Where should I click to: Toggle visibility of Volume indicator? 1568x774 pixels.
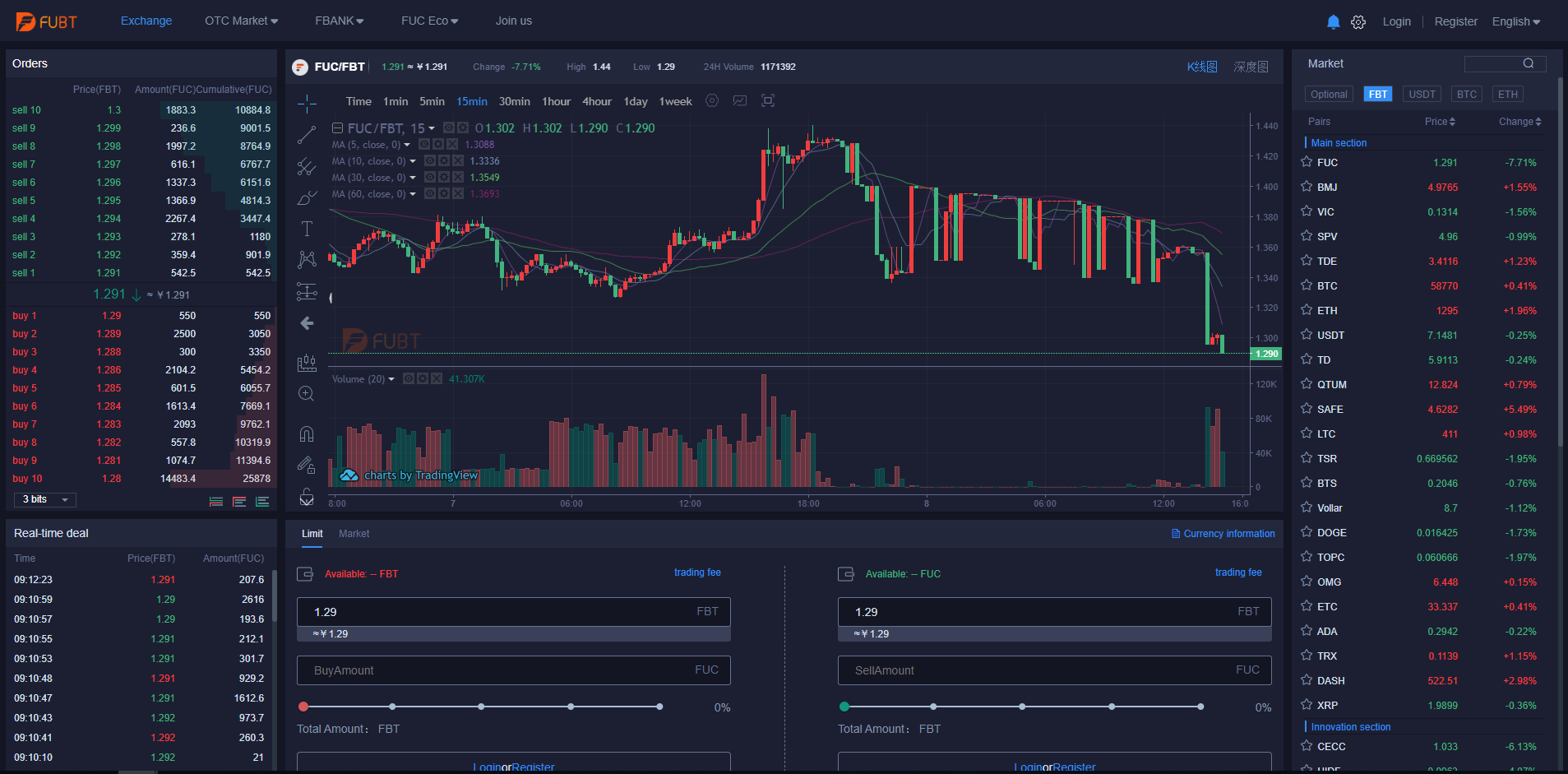tap(409, 378)
